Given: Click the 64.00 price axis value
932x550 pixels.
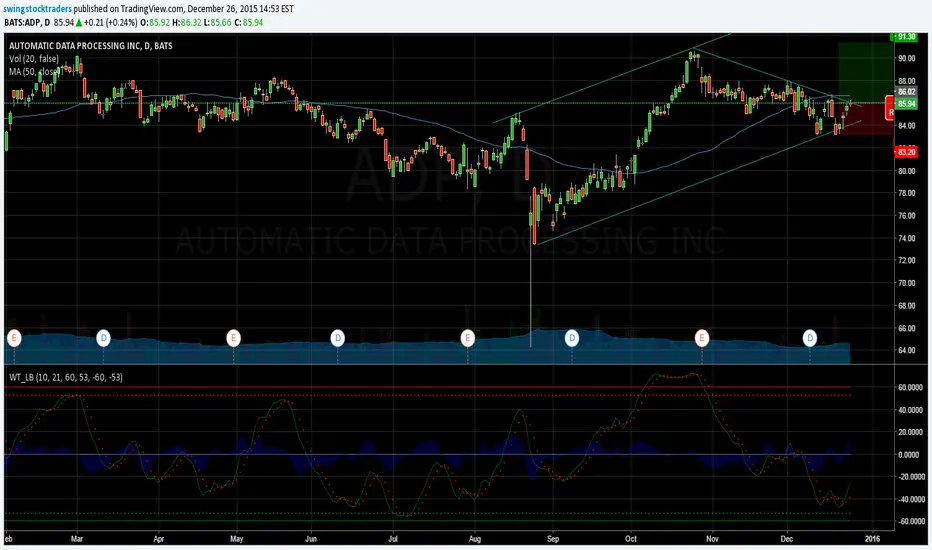Looking at the screenshot, I should (906, 351).
